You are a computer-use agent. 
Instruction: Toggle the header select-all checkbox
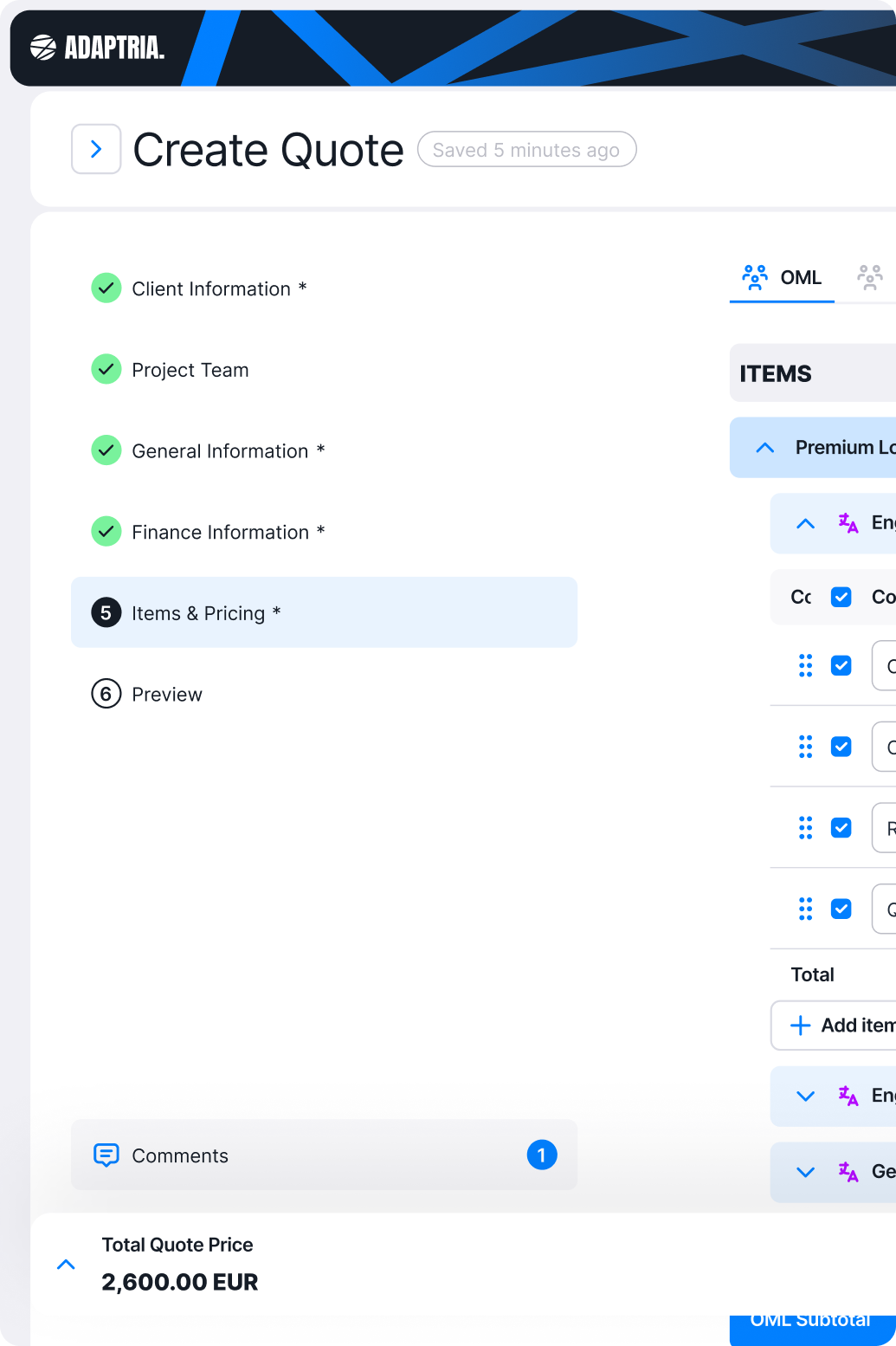pos(841,597)
